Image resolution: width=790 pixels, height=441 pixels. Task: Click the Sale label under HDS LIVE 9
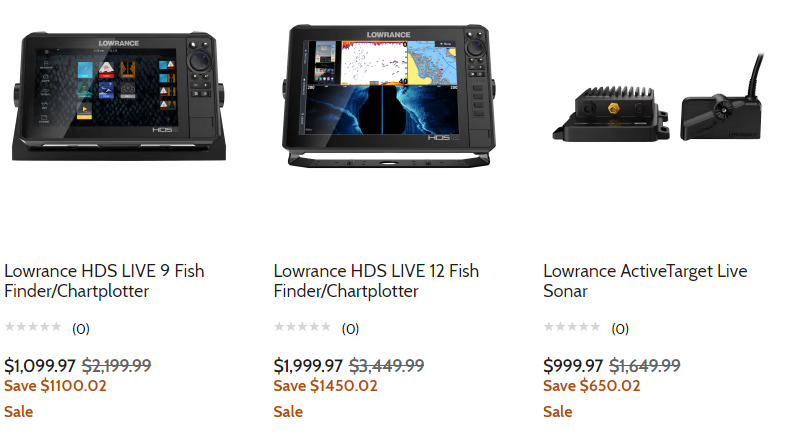point(19,412)
